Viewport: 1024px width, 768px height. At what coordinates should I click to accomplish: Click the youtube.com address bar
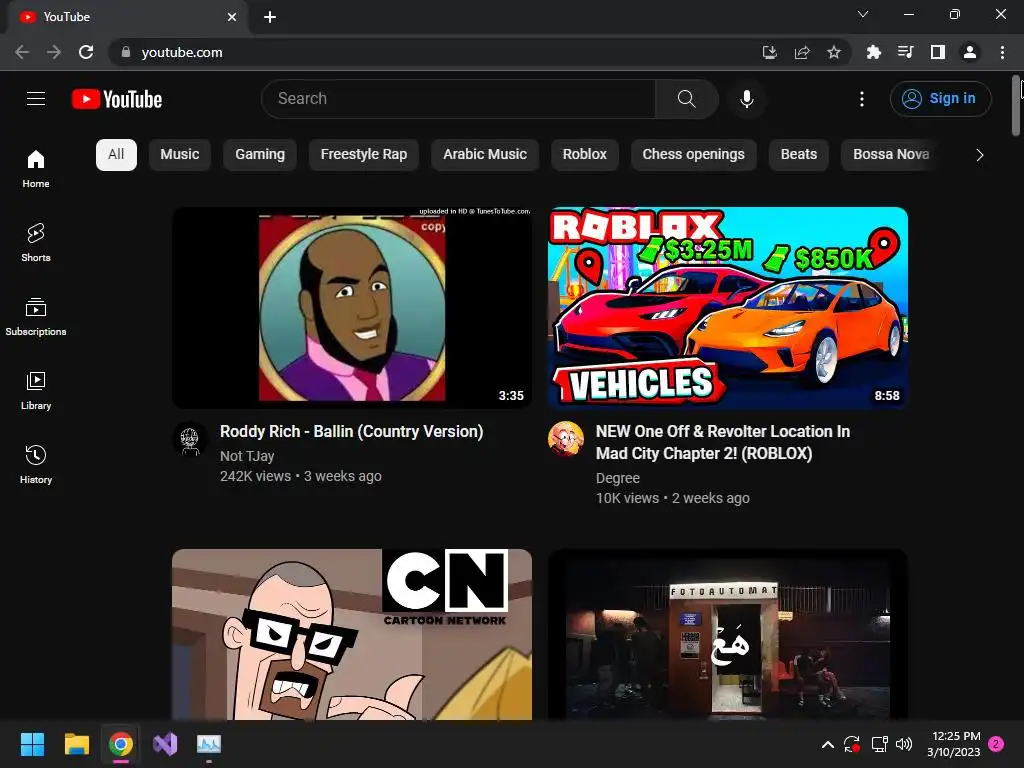tap(431, 52)
